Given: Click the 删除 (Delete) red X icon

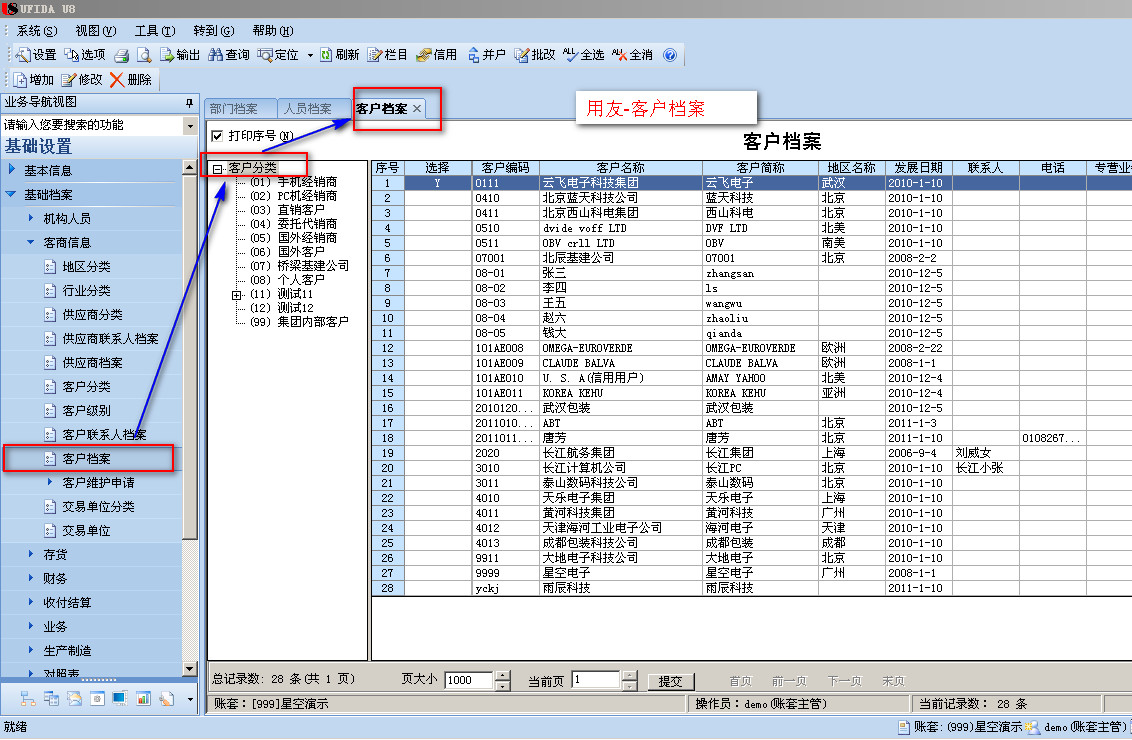Looking at the screenshot, I should point(117,80).
